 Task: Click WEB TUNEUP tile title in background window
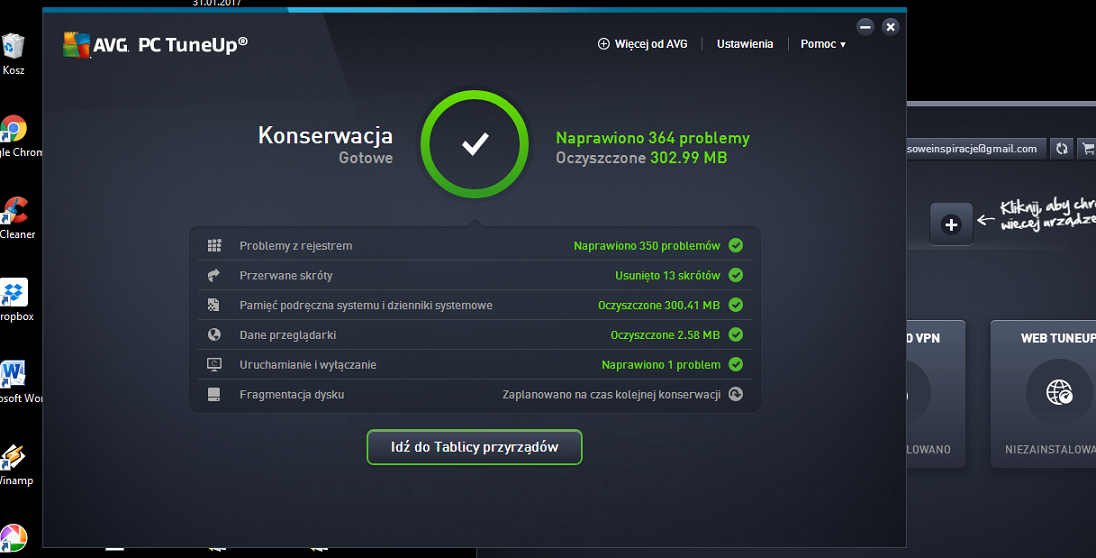pos(1058,338)
